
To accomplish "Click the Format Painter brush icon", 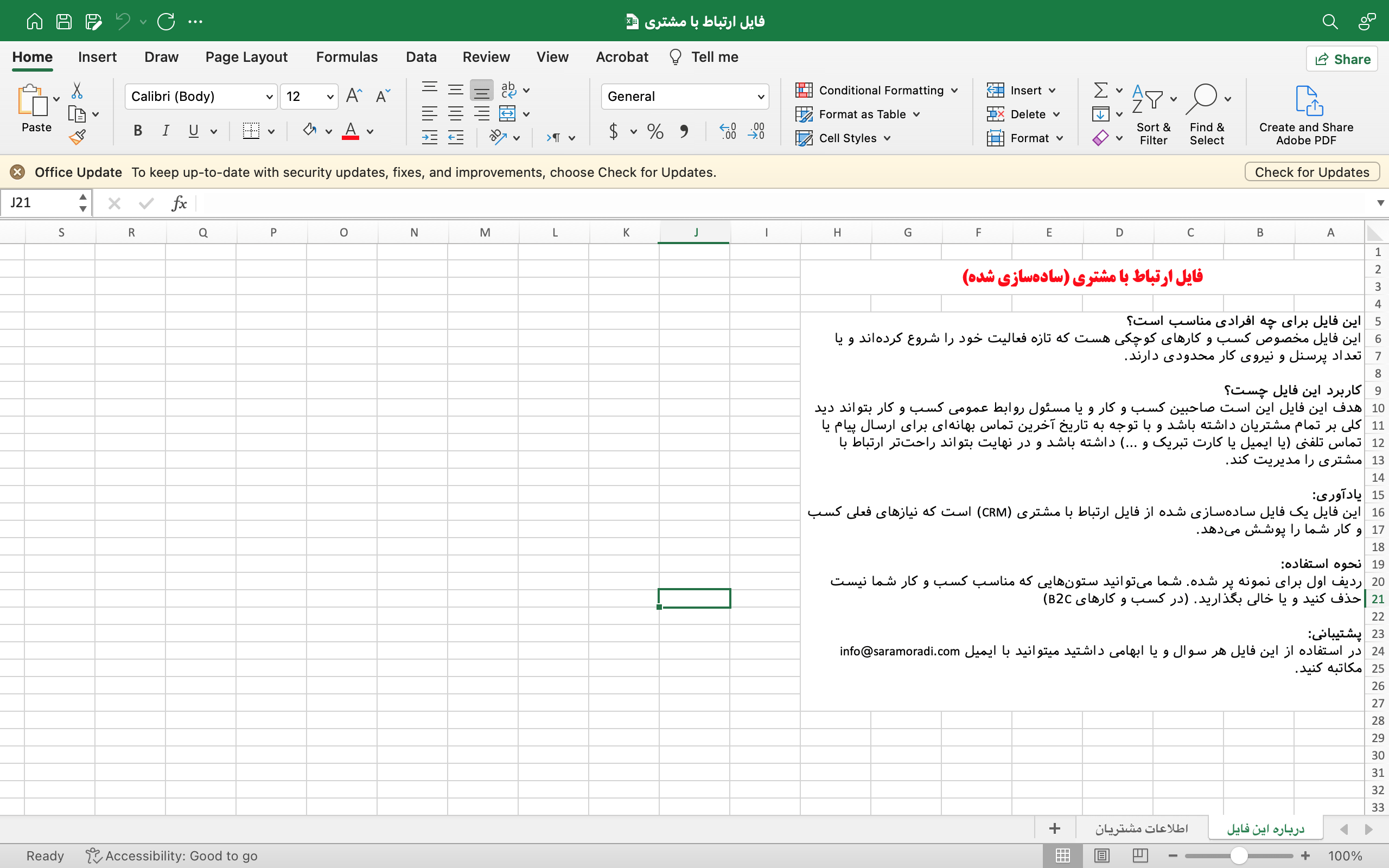I will 77,137.
